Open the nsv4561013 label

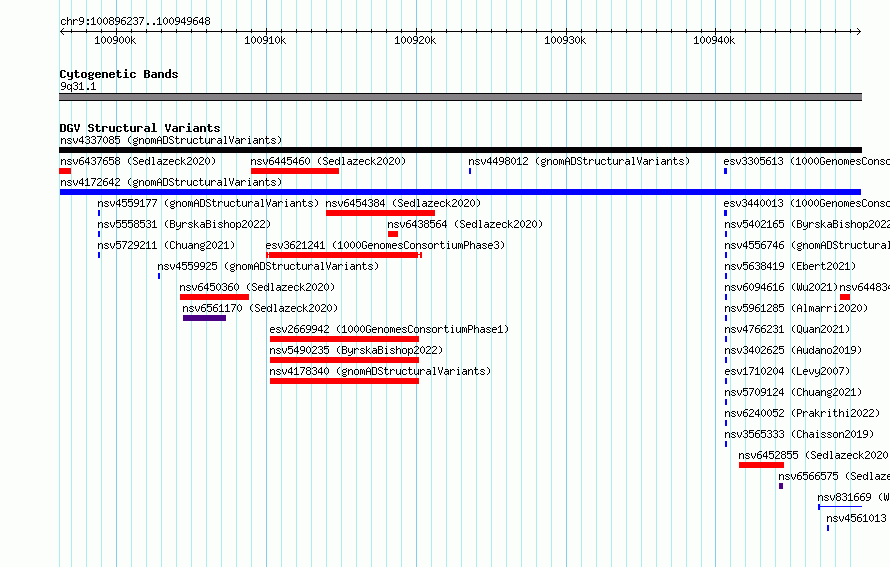(x=856, y=518)
